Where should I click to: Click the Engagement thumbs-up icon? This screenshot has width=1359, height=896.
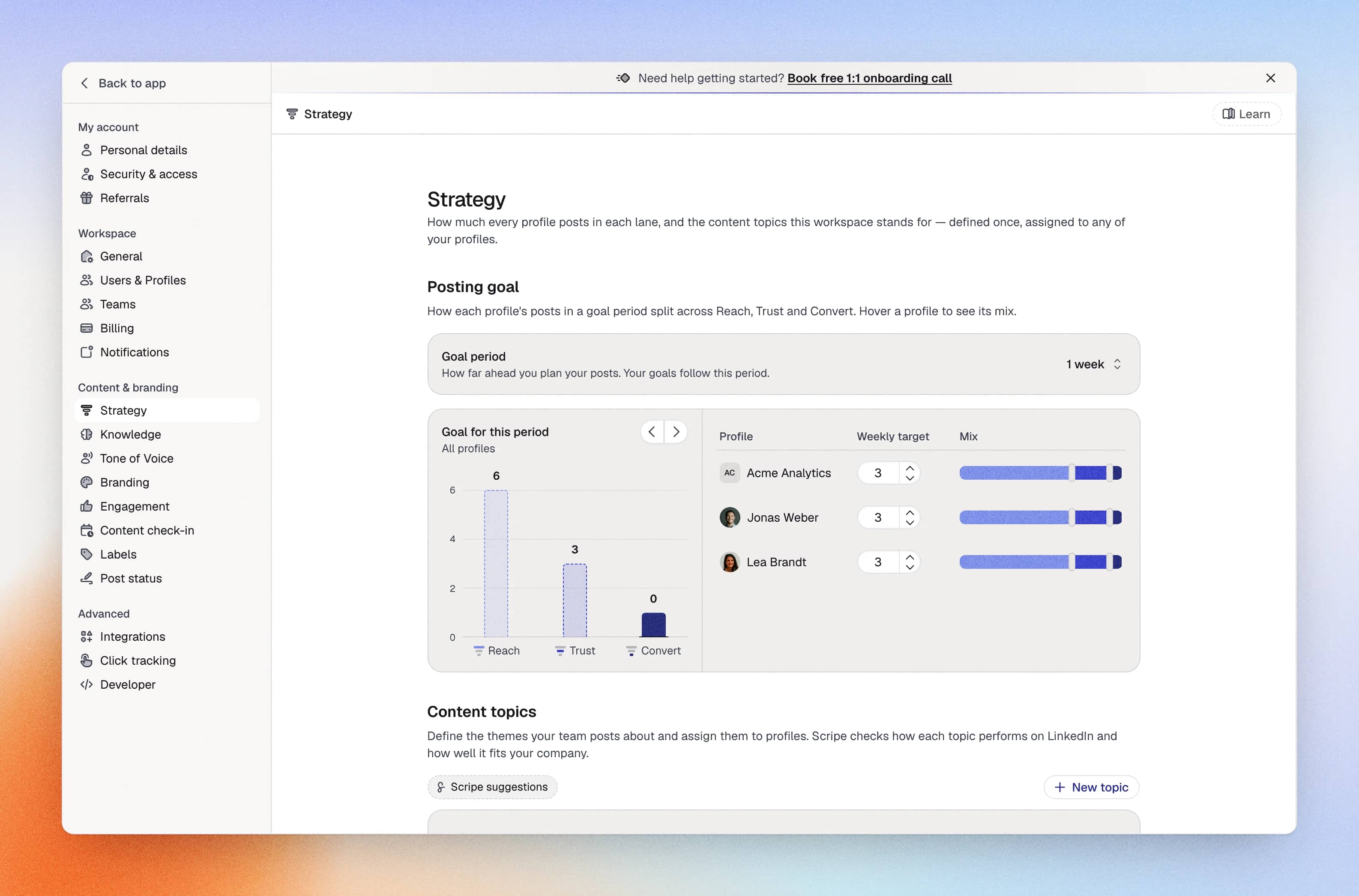coord(86,506)
